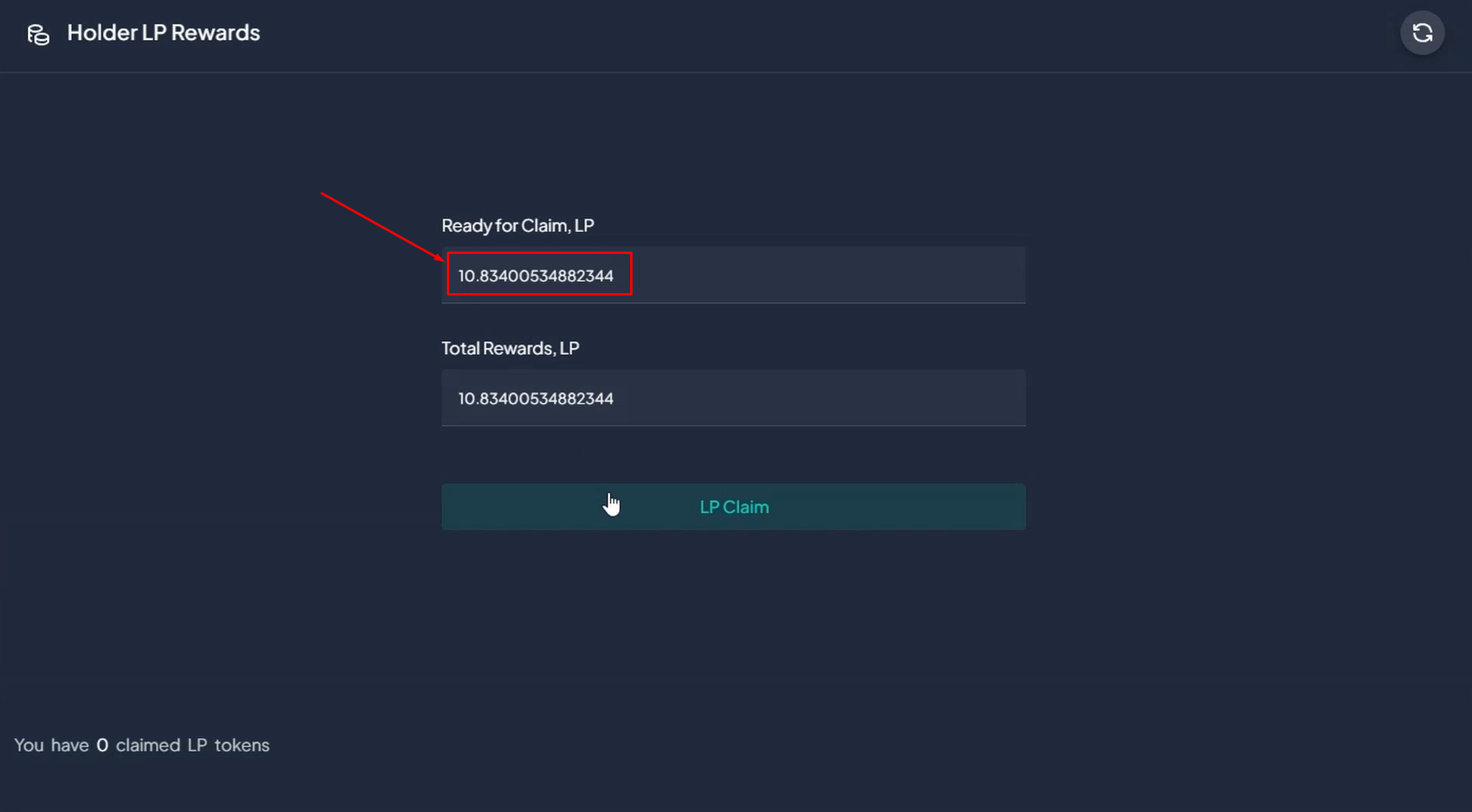Click the "Holder LP Rewards" page title
This screenshot has height=812, width=1472.
(163, 33)
